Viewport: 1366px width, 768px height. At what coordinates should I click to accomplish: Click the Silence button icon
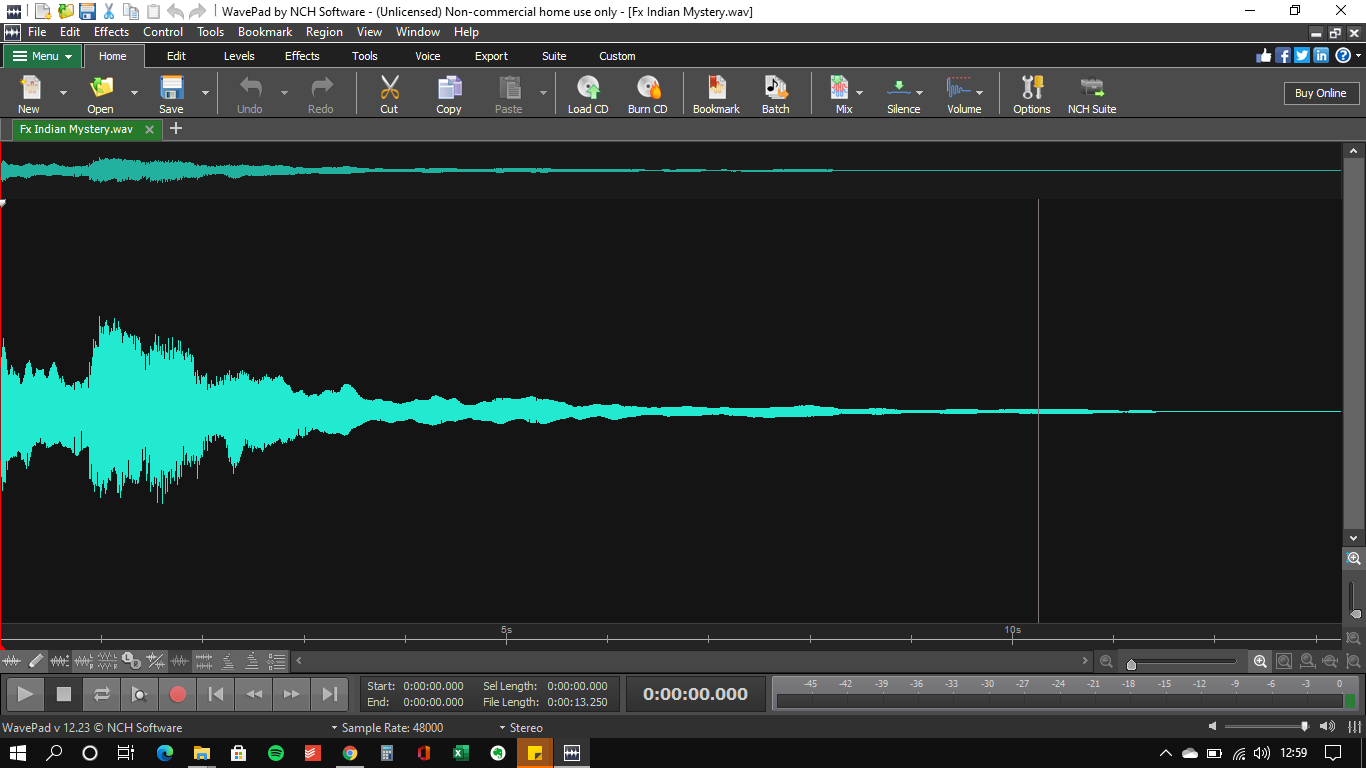point(899,88)
